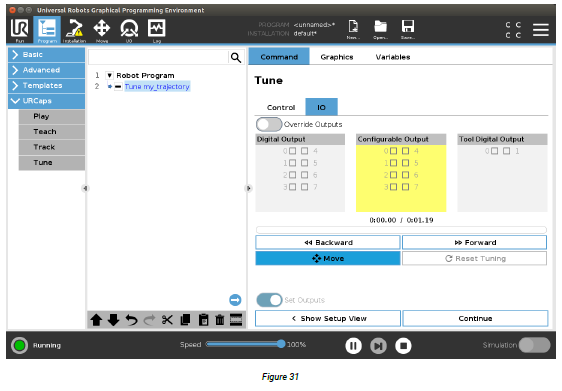562x391 pixels.
Task: Switch to the Control sub-tab
Action: 281,108
